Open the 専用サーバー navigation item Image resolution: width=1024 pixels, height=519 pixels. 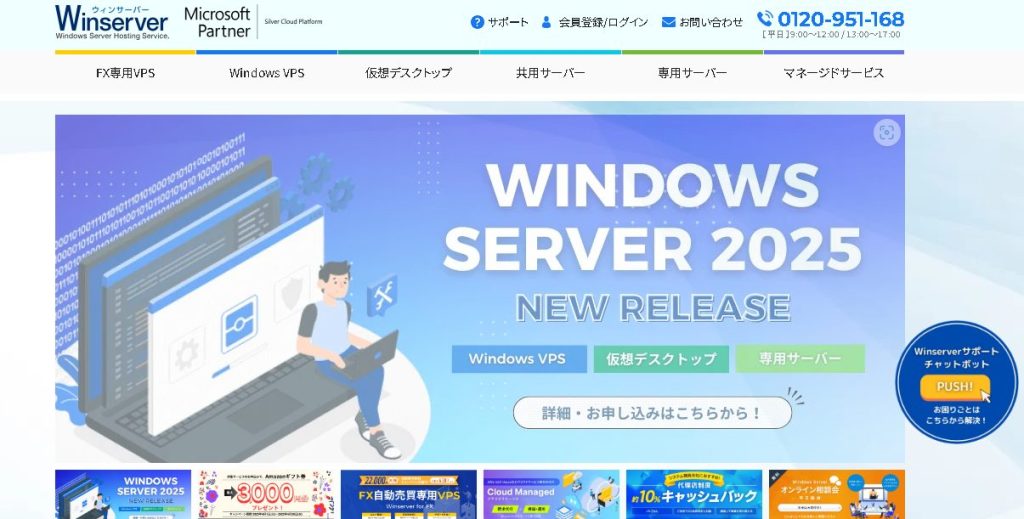[x=692, y=73]
